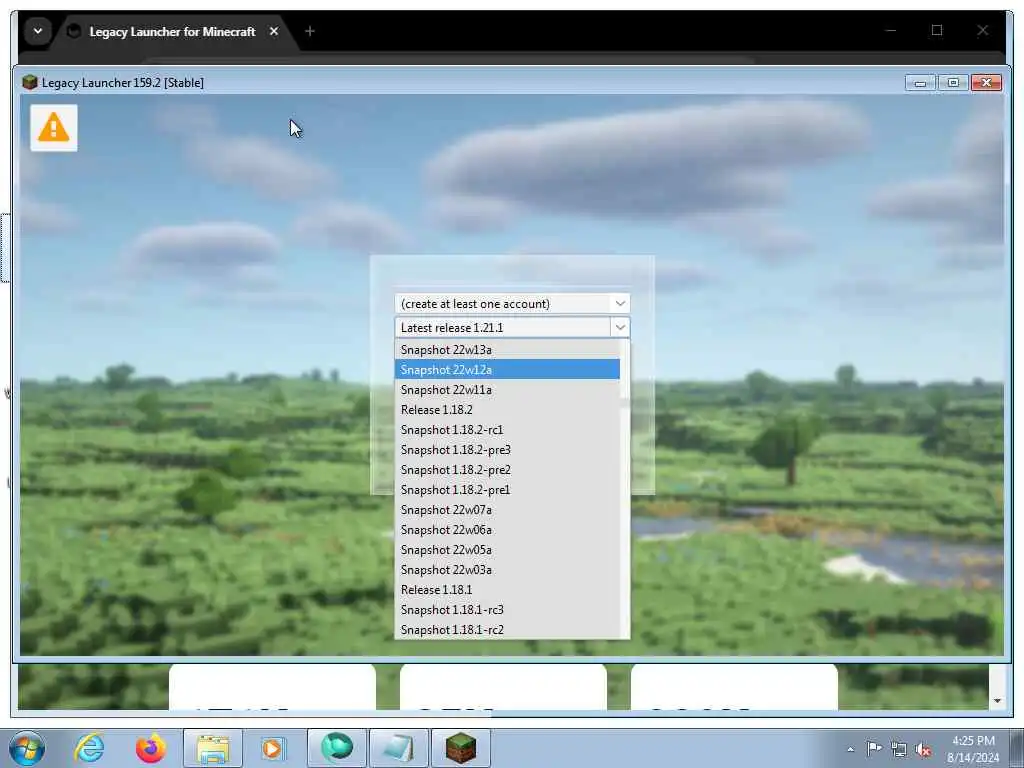The width and height of the screenshot is (1024, 768).
Task: Open the Action Center flag icon
Action: coord(874,748)
